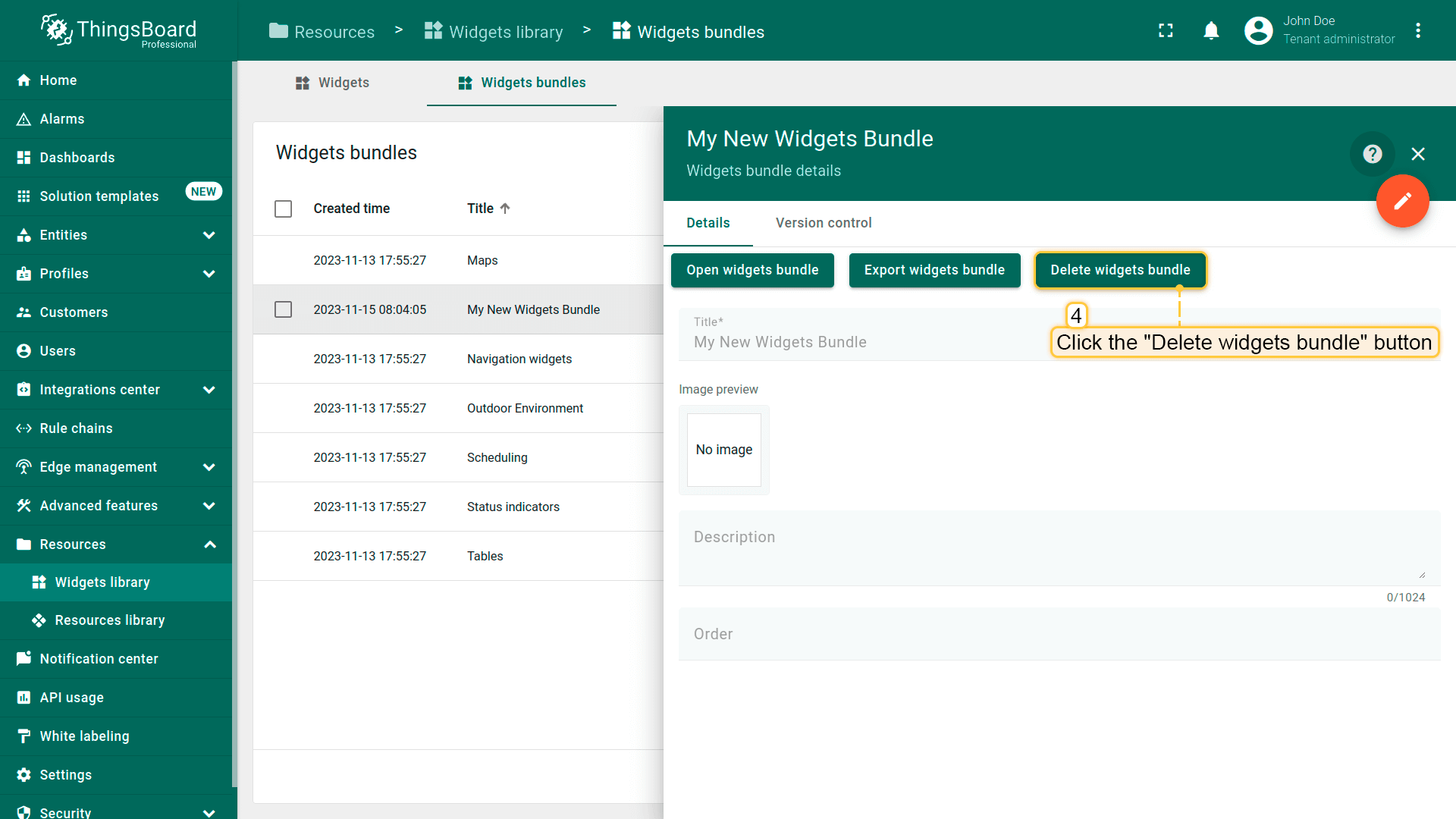Check the select-all checkbox in the header
Viewport: 1456px width, 819px height.
coord(283,209)
